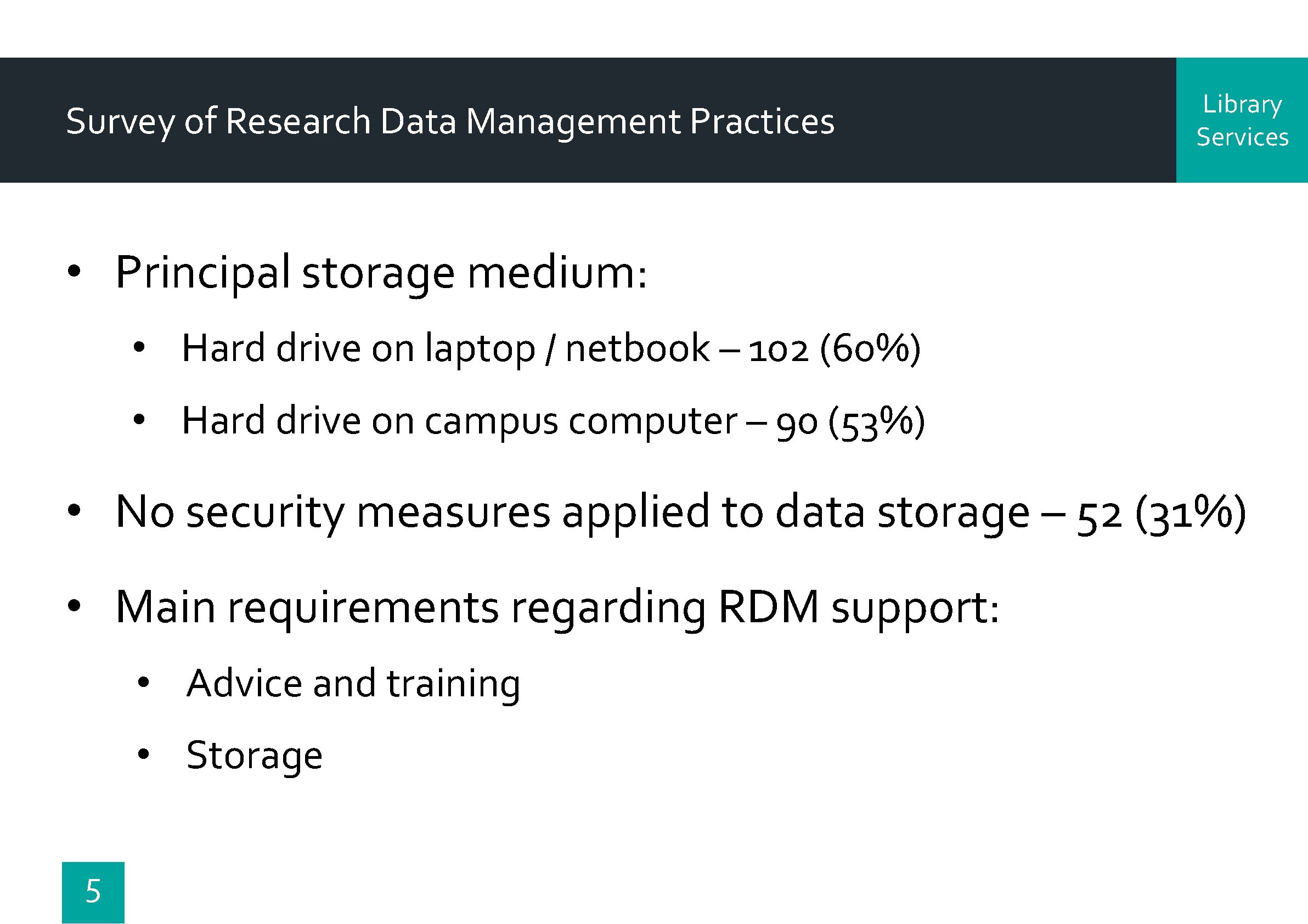Select the 'Principal storage medium:' heading
Viewport: 1308px width, 924px height.
pyautogui.click(x=381, y=274)
